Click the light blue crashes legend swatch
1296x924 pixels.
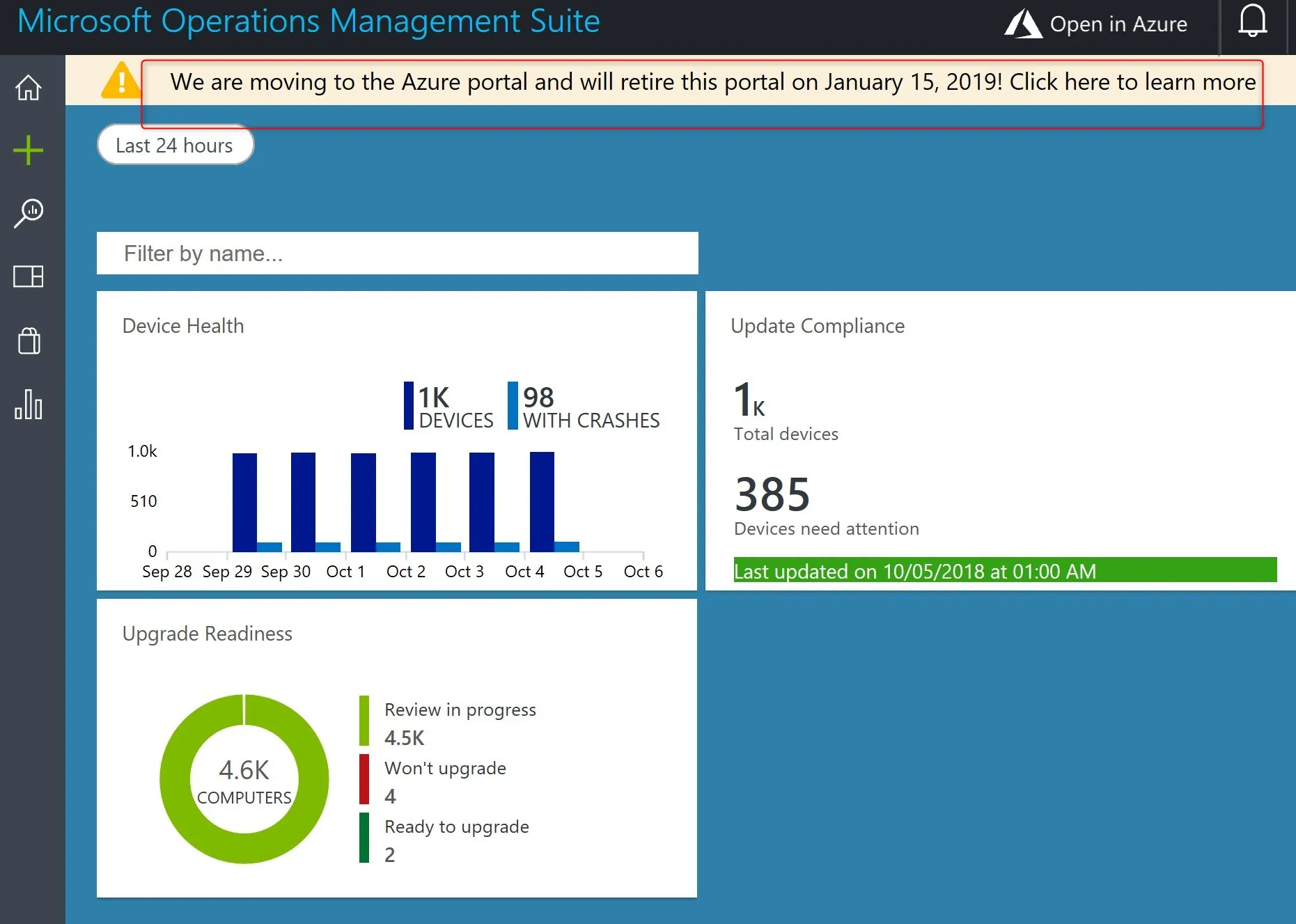click(x=513, y=405)
